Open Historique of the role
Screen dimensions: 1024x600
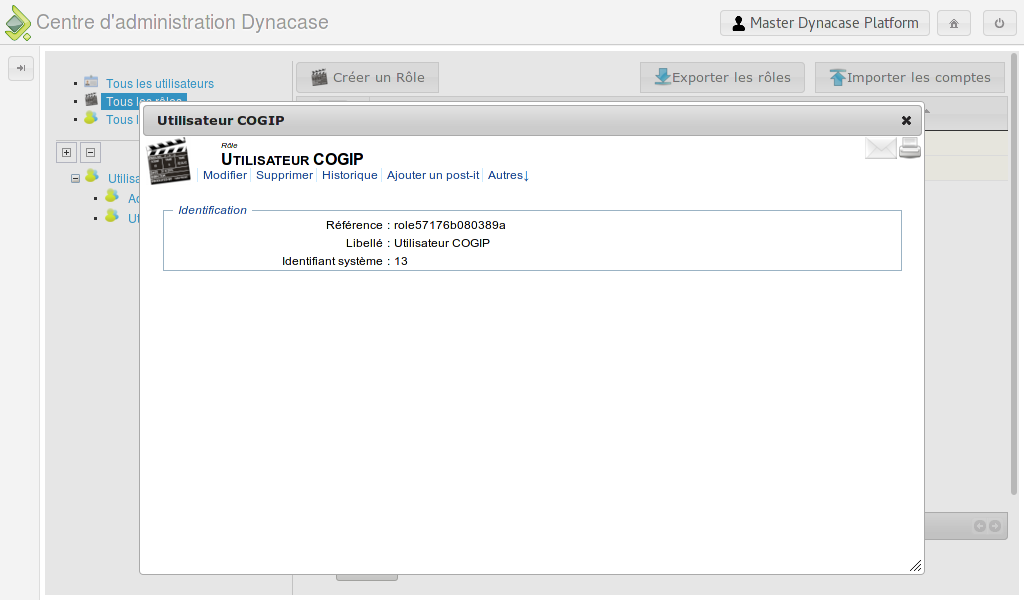349,175
